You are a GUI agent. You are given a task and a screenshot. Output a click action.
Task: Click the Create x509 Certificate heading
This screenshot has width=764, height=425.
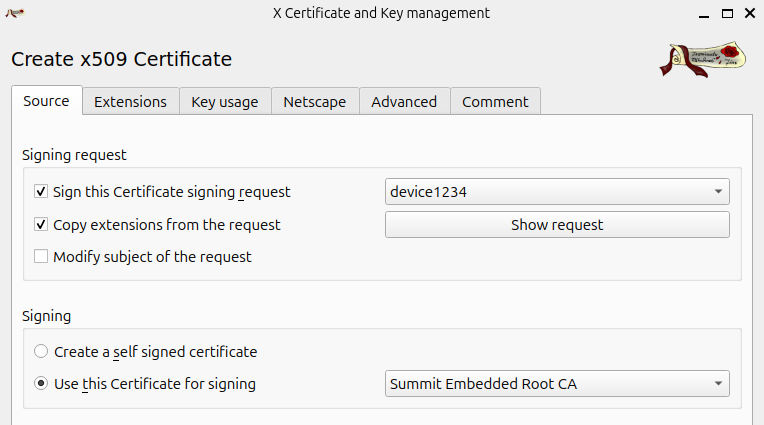click(121, 59)
